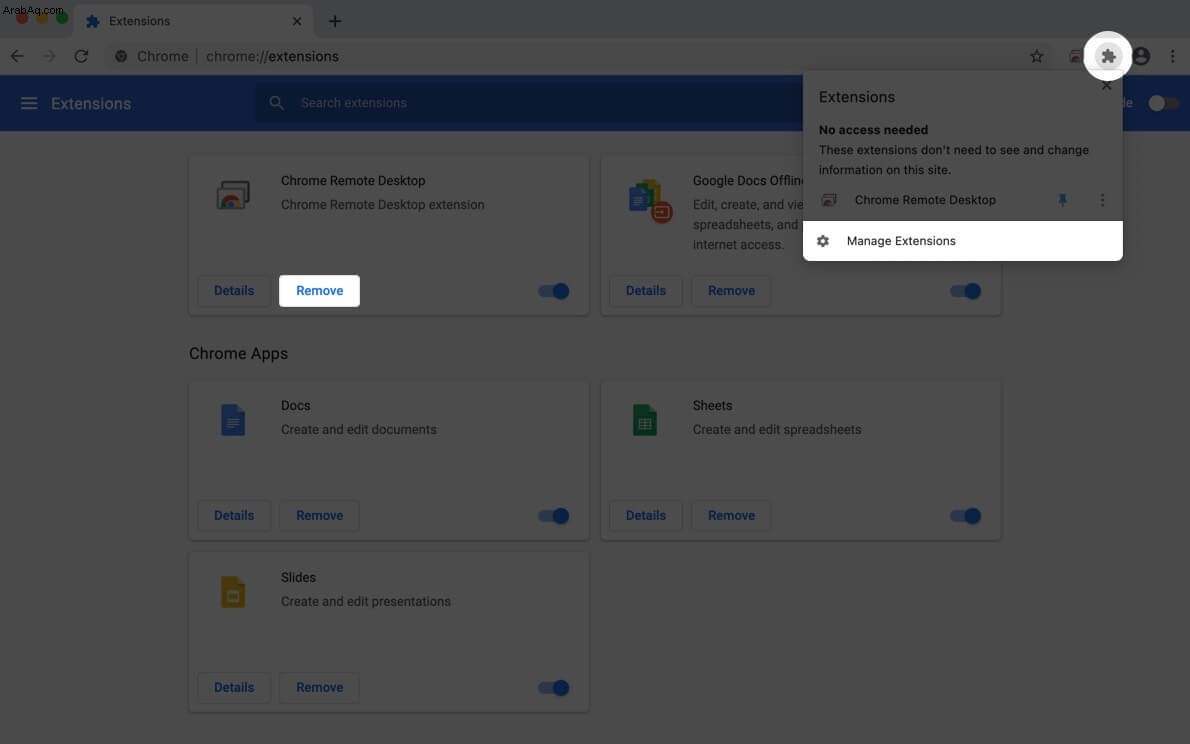Viewport: 1190px width, 744px height.
Task: Click the Chrome site info icon in address bar
Action: pyautogui.click(x=121, y=56)
